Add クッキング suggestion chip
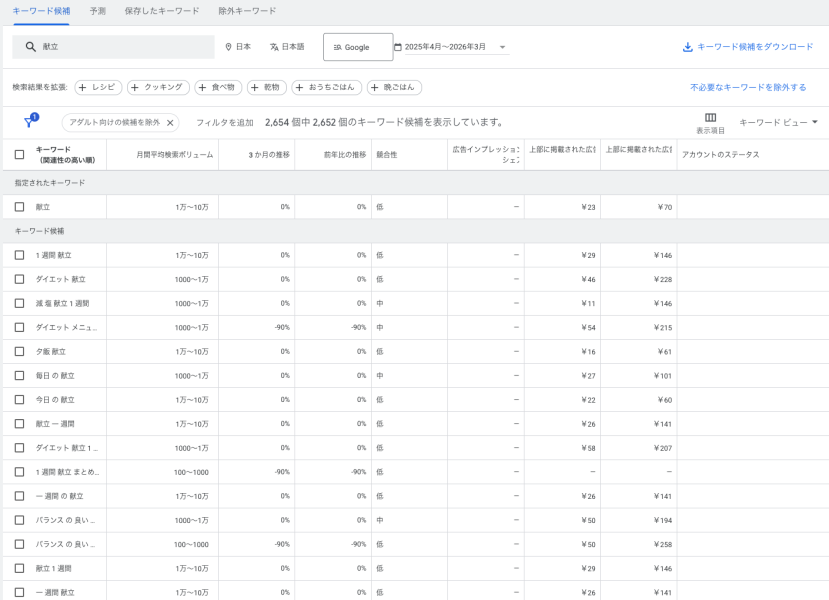Screen dimensions: 829x600 click(158, 87)
